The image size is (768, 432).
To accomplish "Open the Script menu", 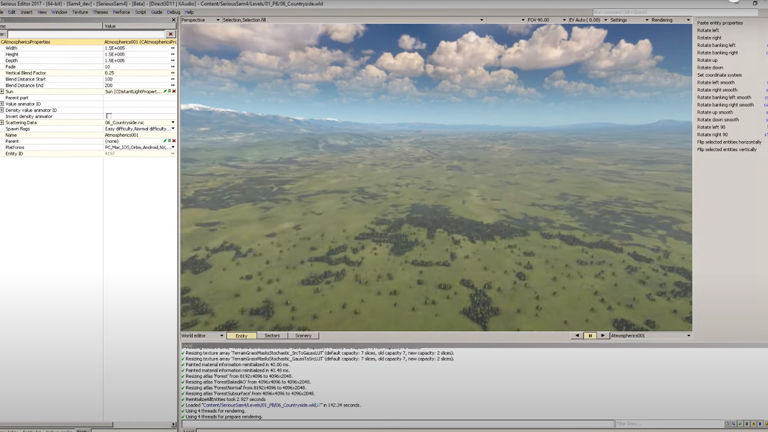I will tap(141, 12).
